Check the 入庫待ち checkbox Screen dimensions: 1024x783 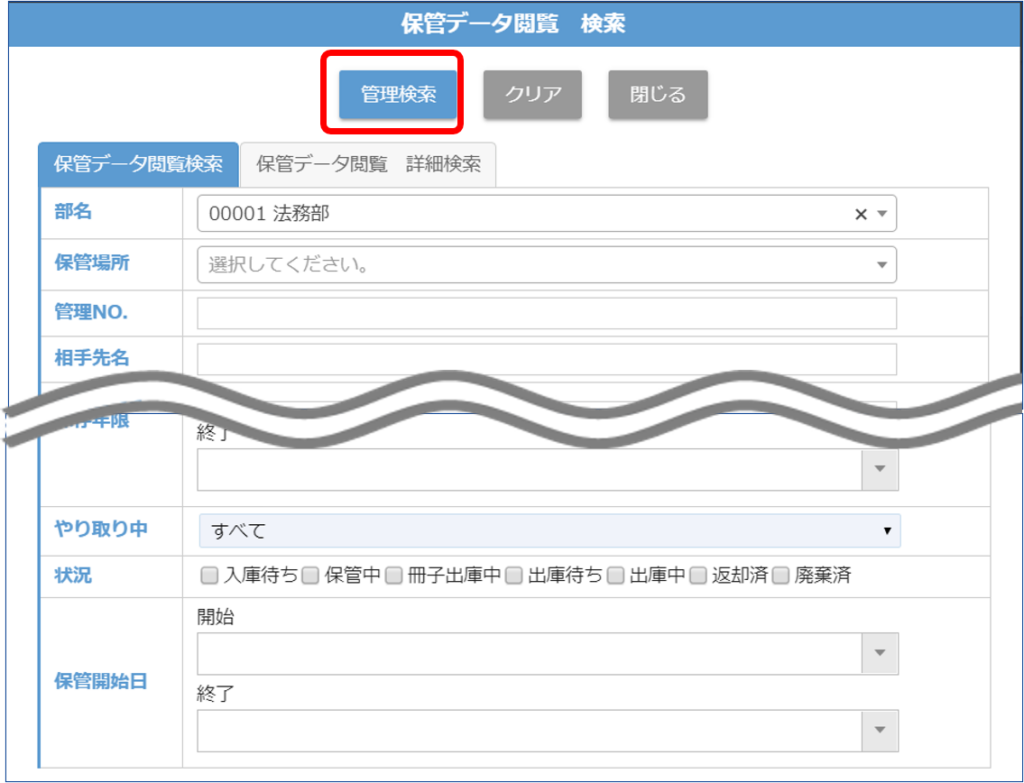[x=209, y=576]
